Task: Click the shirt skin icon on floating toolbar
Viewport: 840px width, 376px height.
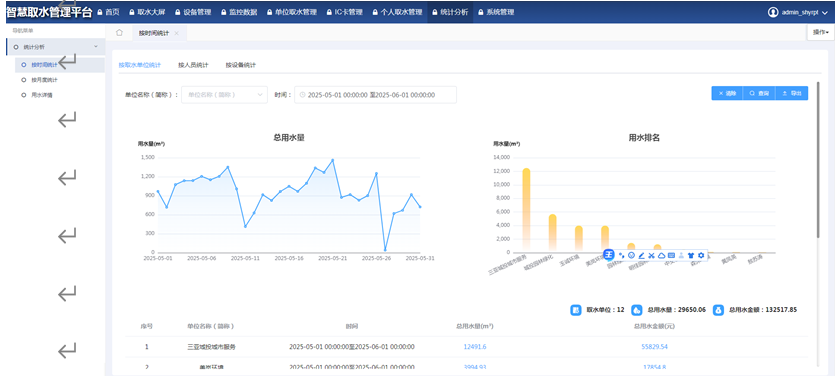Action: [x=691, y=255]
